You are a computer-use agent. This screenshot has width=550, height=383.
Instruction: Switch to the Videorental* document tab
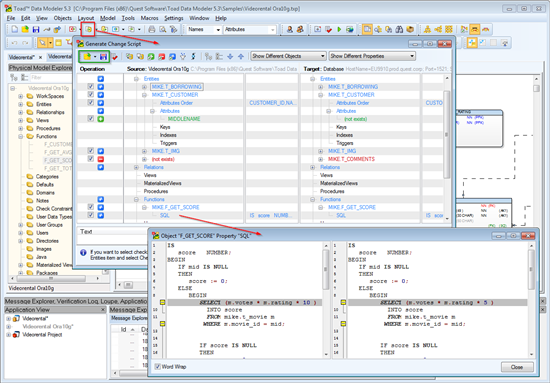point(21,57)
